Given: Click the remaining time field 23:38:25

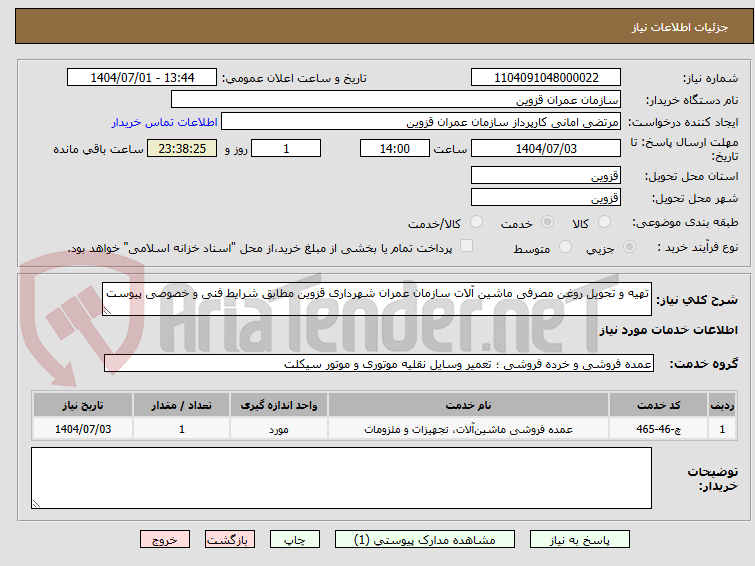Looking at the screenshot, I should (x=182, y=148).
